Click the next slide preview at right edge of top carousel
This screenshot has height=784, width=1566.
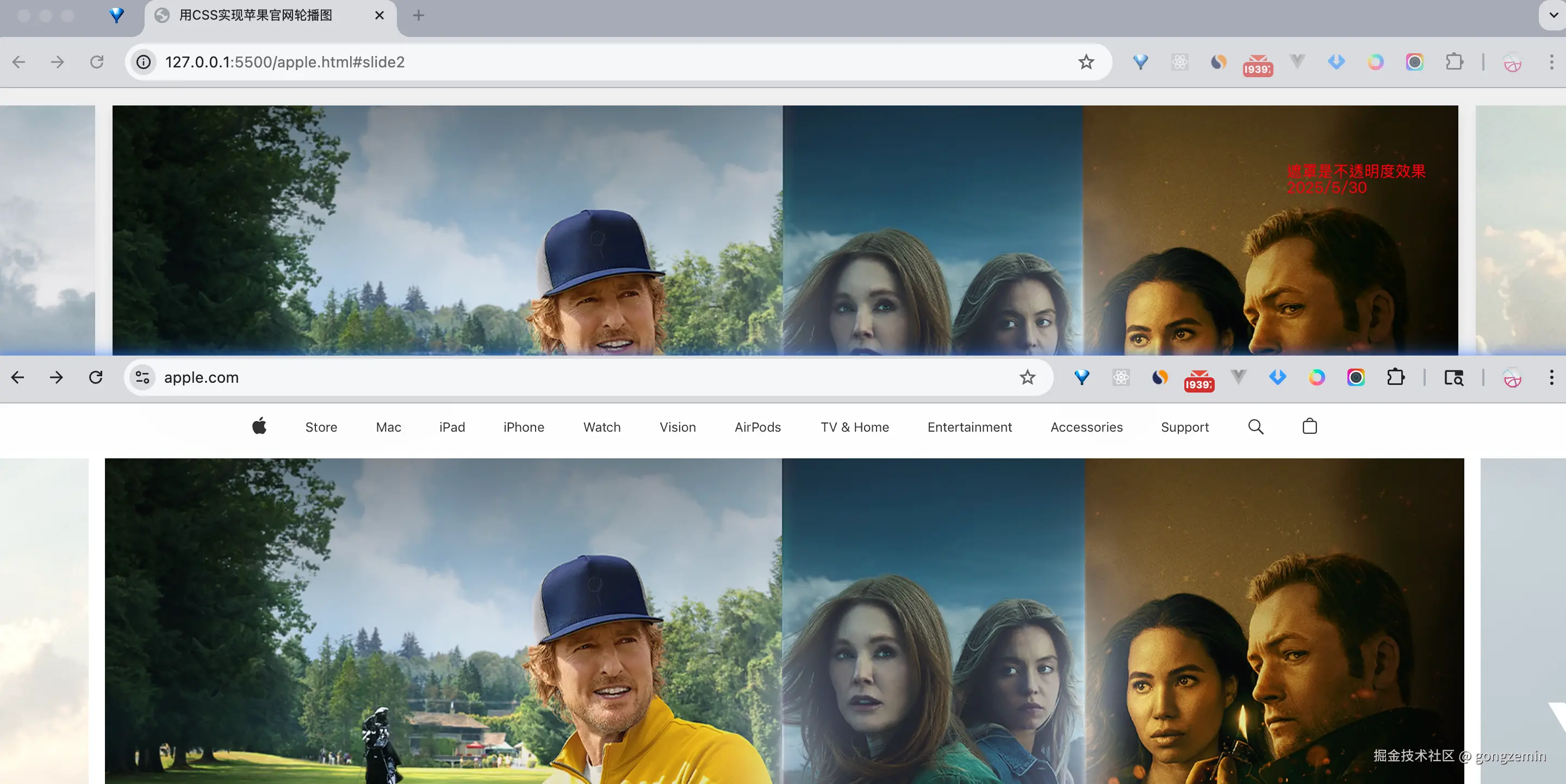tap(1520, 231)
